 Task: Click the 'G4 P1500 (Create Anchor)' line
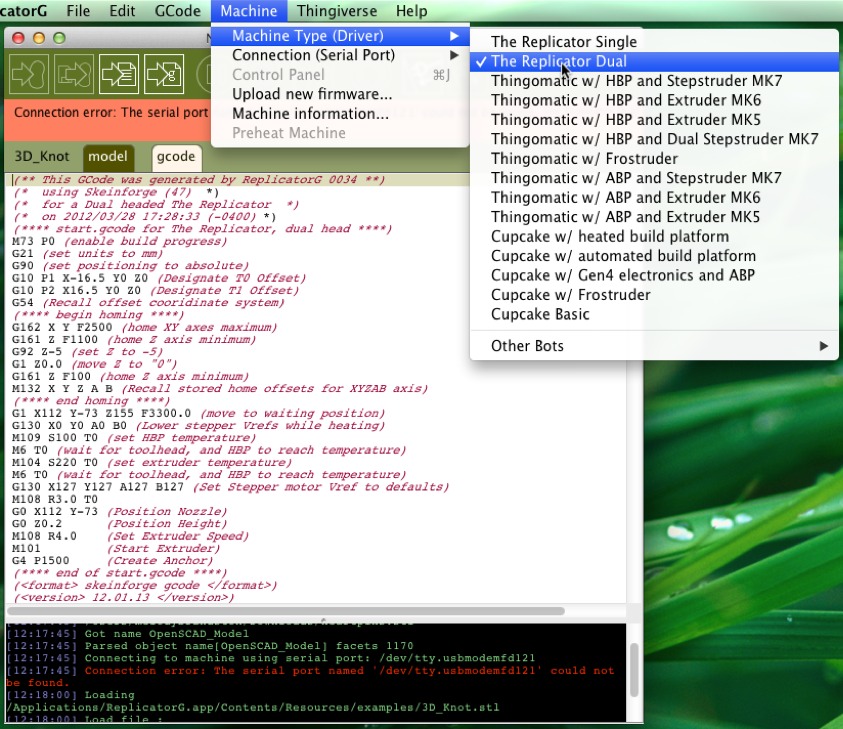[112, 560]
